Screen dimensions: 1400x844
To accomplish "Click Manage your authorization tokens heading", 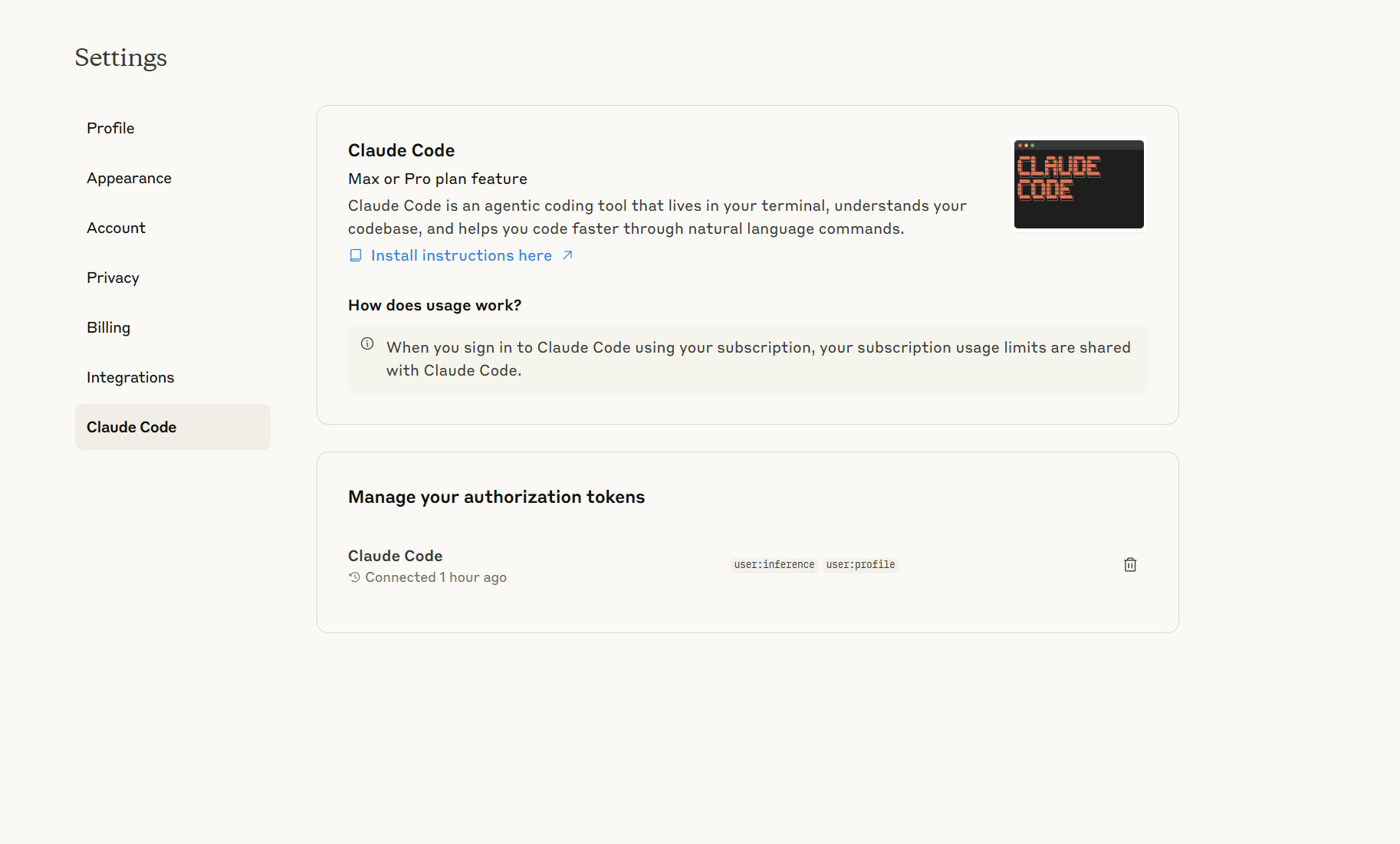I will (x=496, y=497).
